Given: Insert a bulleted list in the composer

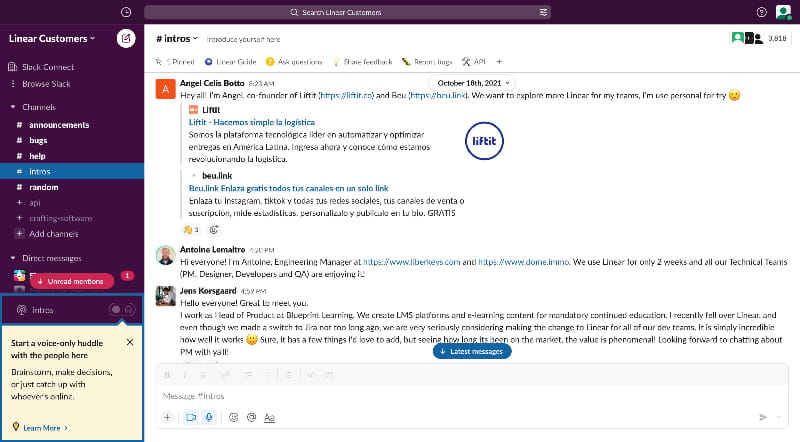Looking at the screenshot, I should click(266, 375).
